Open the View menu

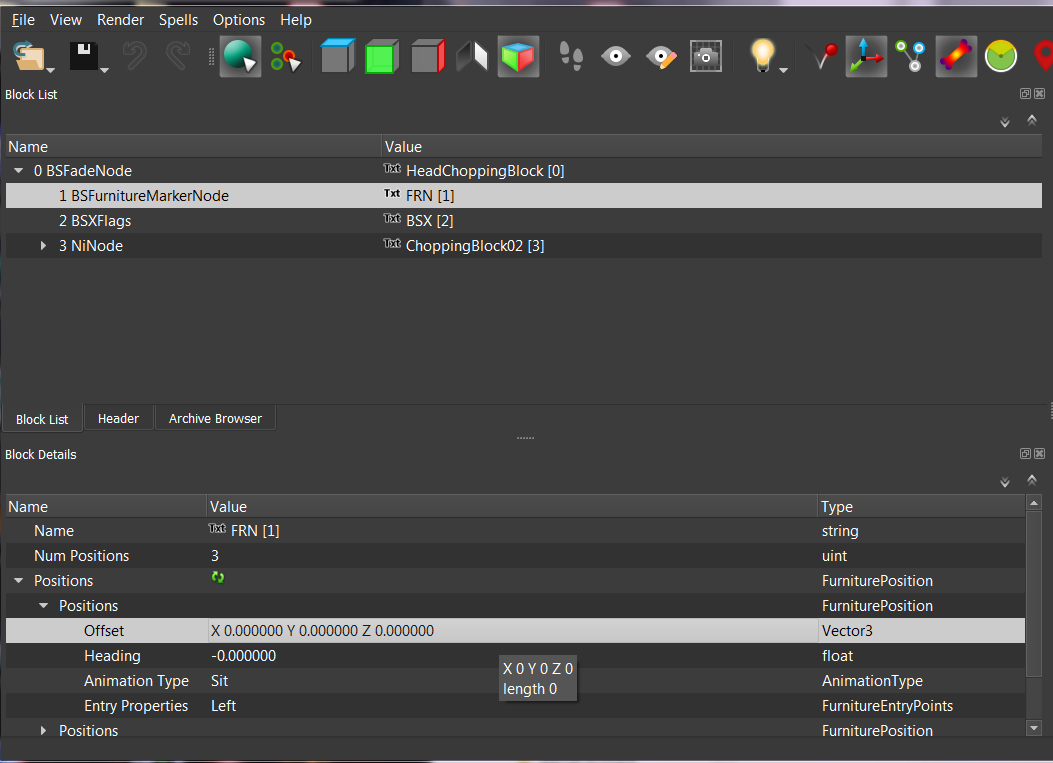point(66,20)
